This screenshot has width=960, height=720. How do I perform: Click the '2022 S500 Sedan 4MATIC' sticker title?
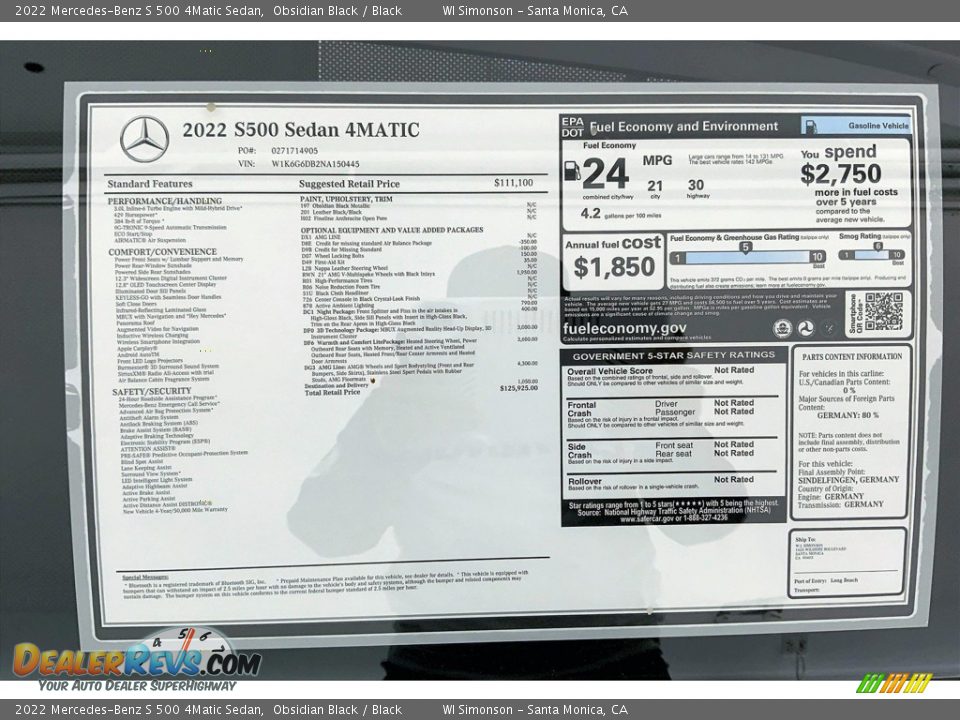pyautogui.click(x=301, y=130)
